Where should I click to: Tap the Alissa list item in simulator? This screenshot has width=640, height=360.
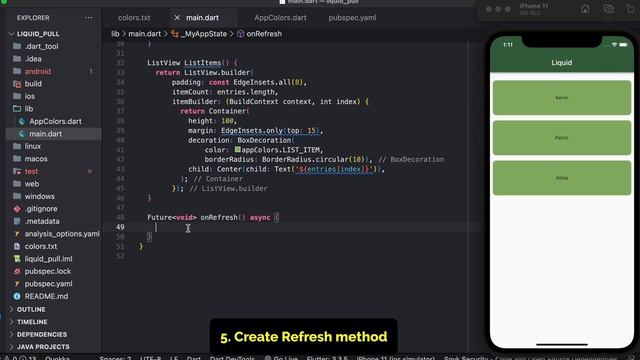coord(562,178)
